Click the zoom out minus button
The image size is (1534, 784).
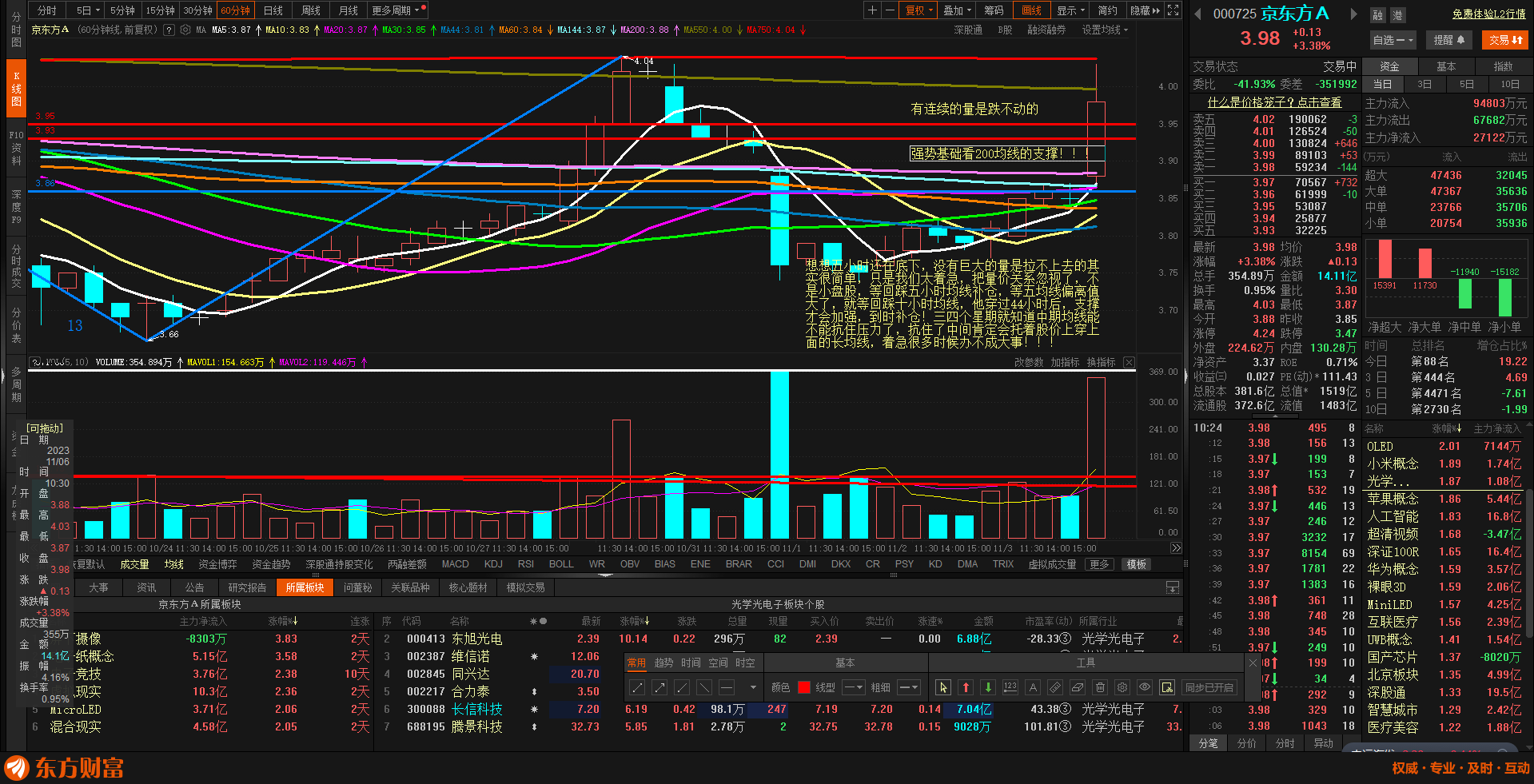click(x=890, y=10)
